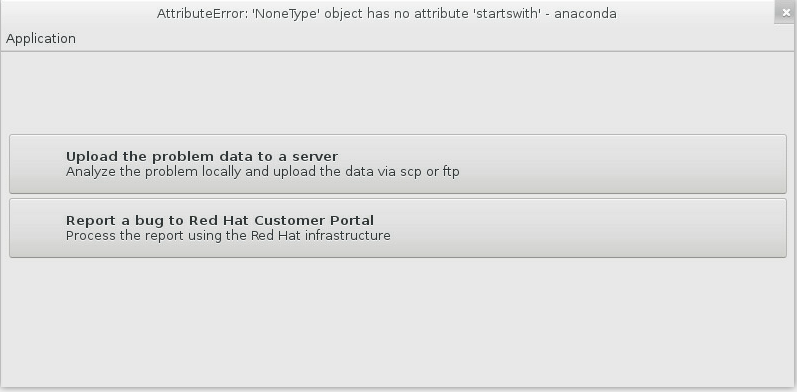Click 'Process the report using the Red Hat infrastructure' text
The width and height of the screenshot is (797, 392).
click(x=228, y=236)
